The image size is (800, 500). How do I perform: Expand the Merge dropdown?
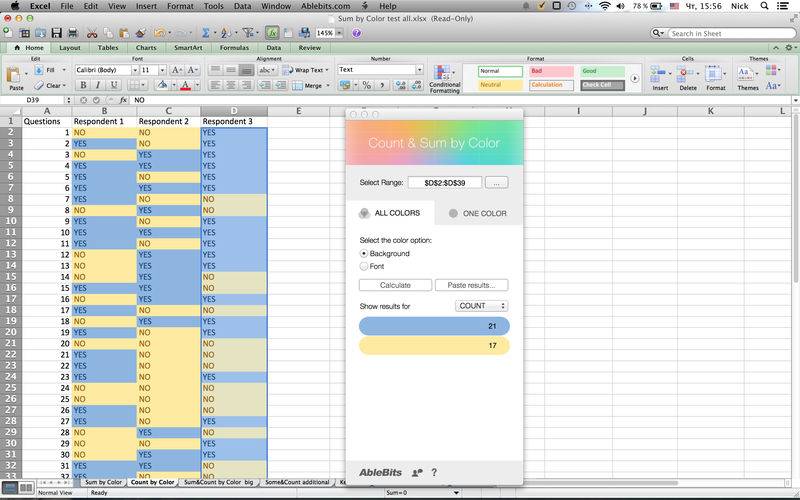click(x=328, y=85)
